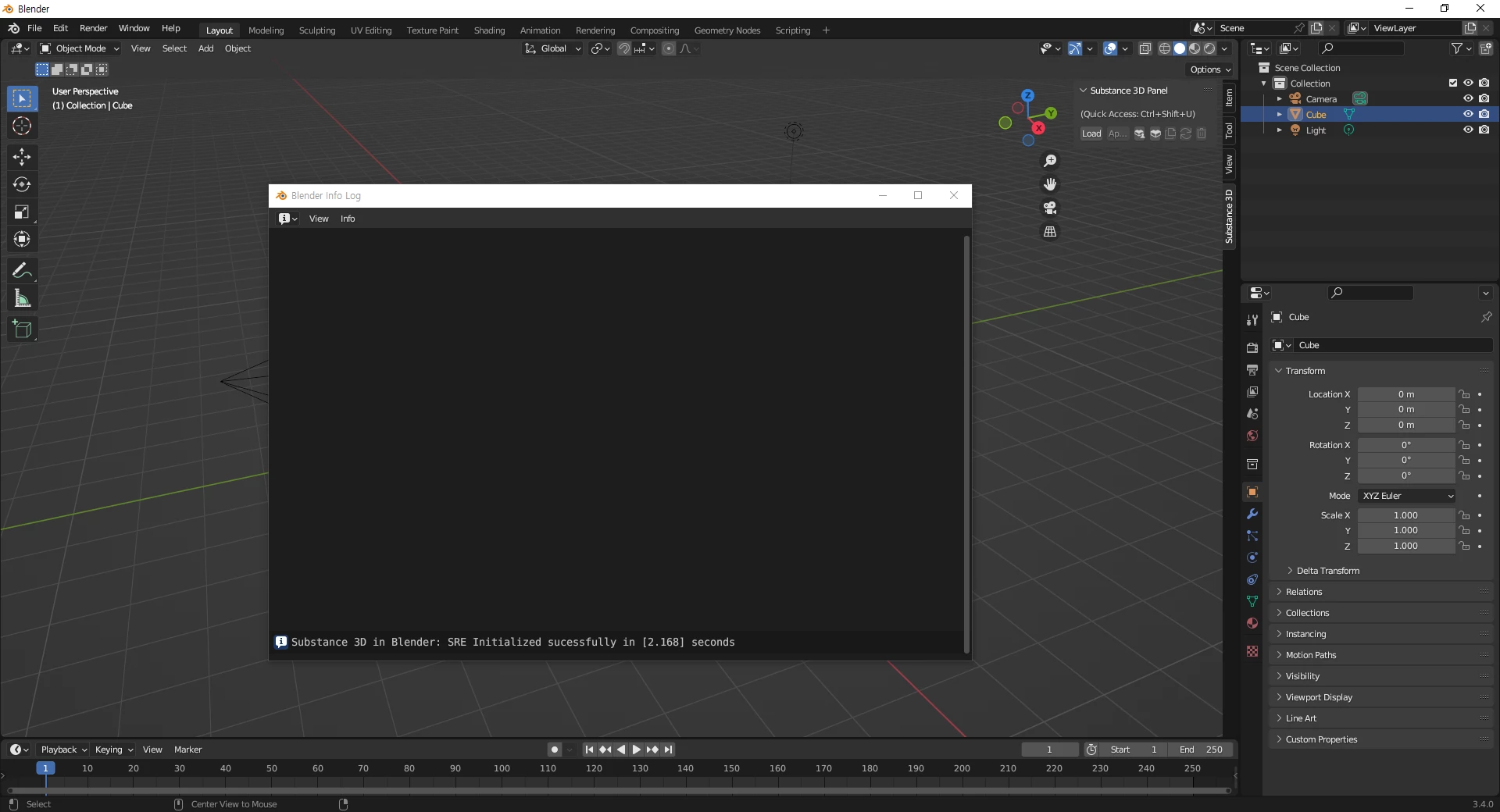Select the Rotate tool
1500x812 pixels.
click(x=22, y=184)
